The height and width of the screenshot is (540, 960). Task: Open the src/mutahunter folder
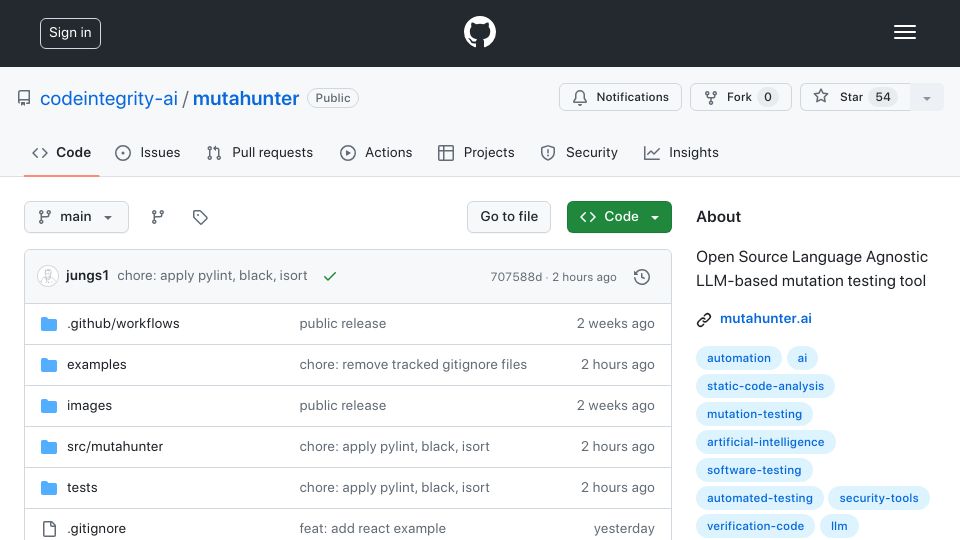point(115,446)
